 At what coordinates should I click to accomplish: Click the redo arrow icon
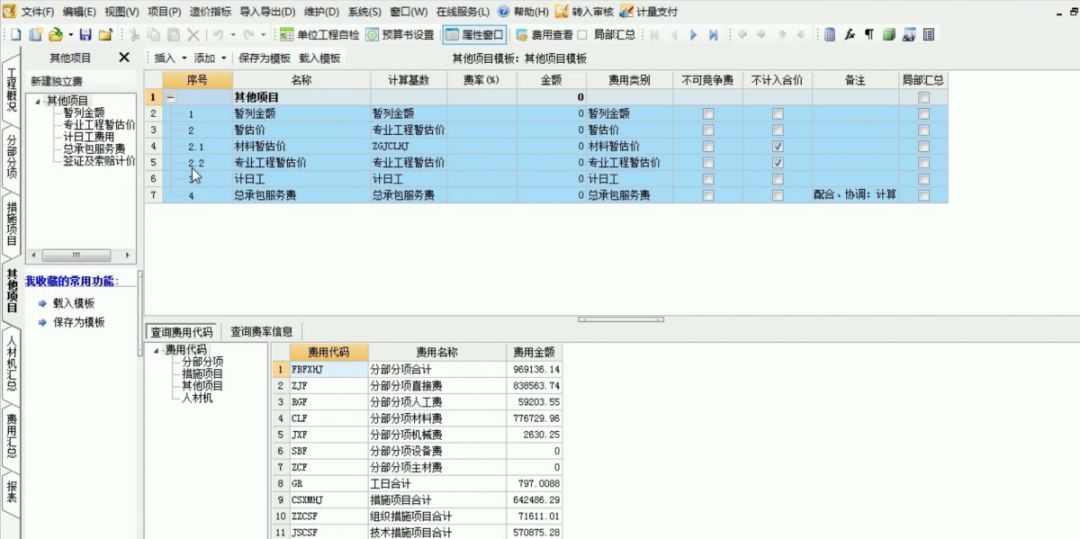248,34
